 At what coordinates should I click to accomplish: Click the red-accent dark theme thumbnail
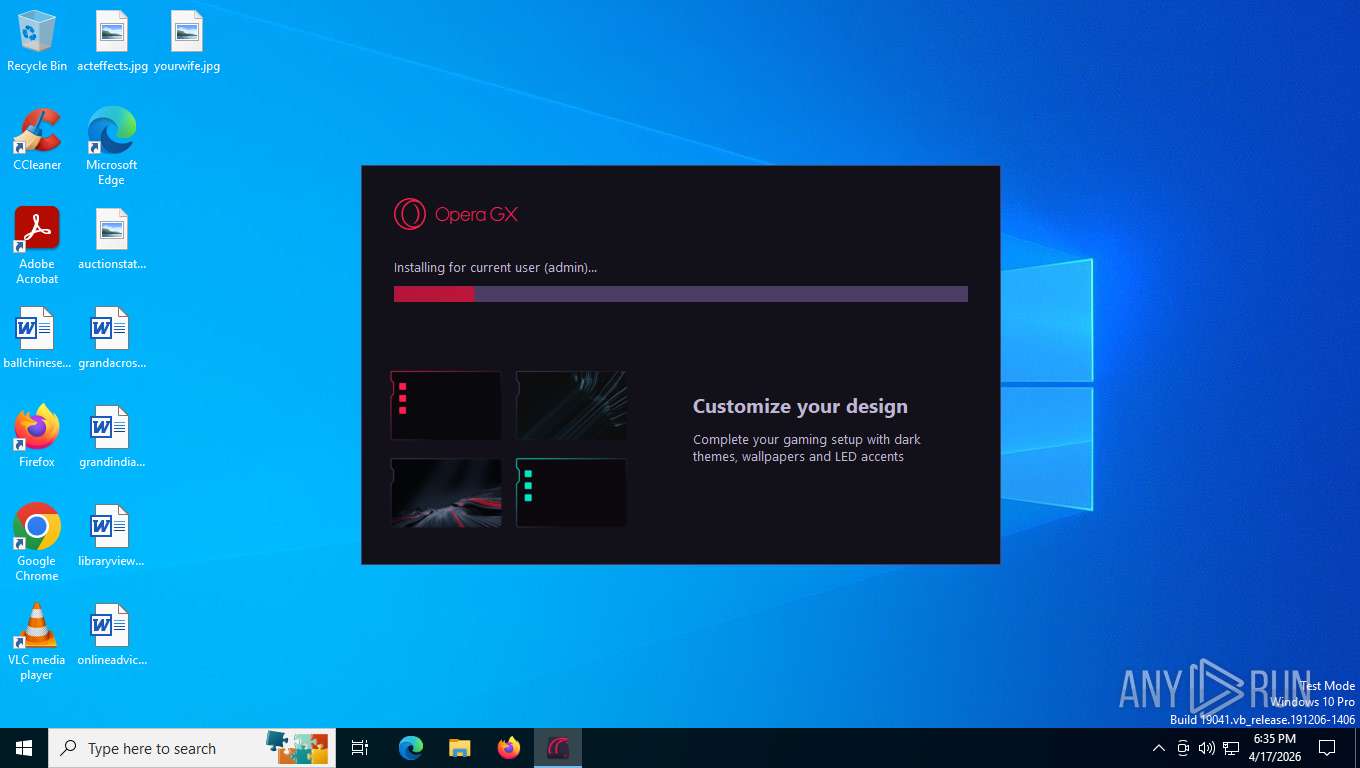pyautogui.click(x=446, y=405)
